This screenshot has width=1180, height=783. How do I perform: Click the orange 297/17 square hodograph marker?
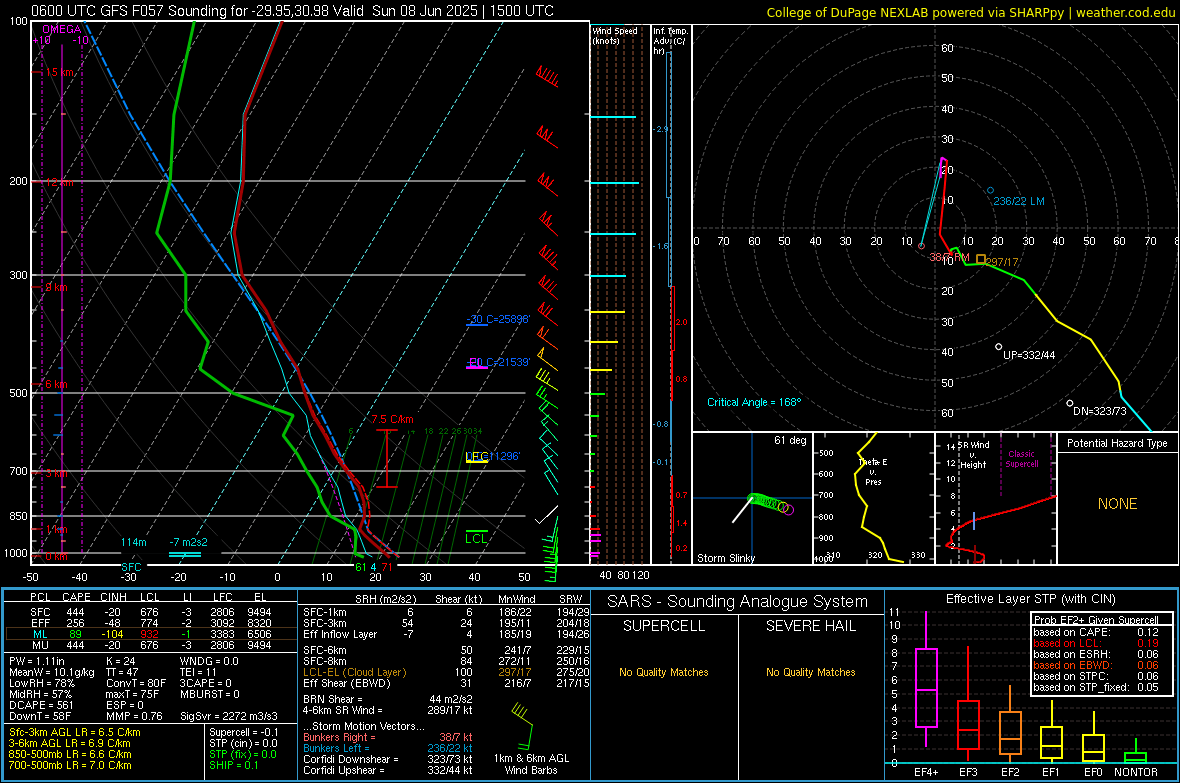click(x=981, y=259)
